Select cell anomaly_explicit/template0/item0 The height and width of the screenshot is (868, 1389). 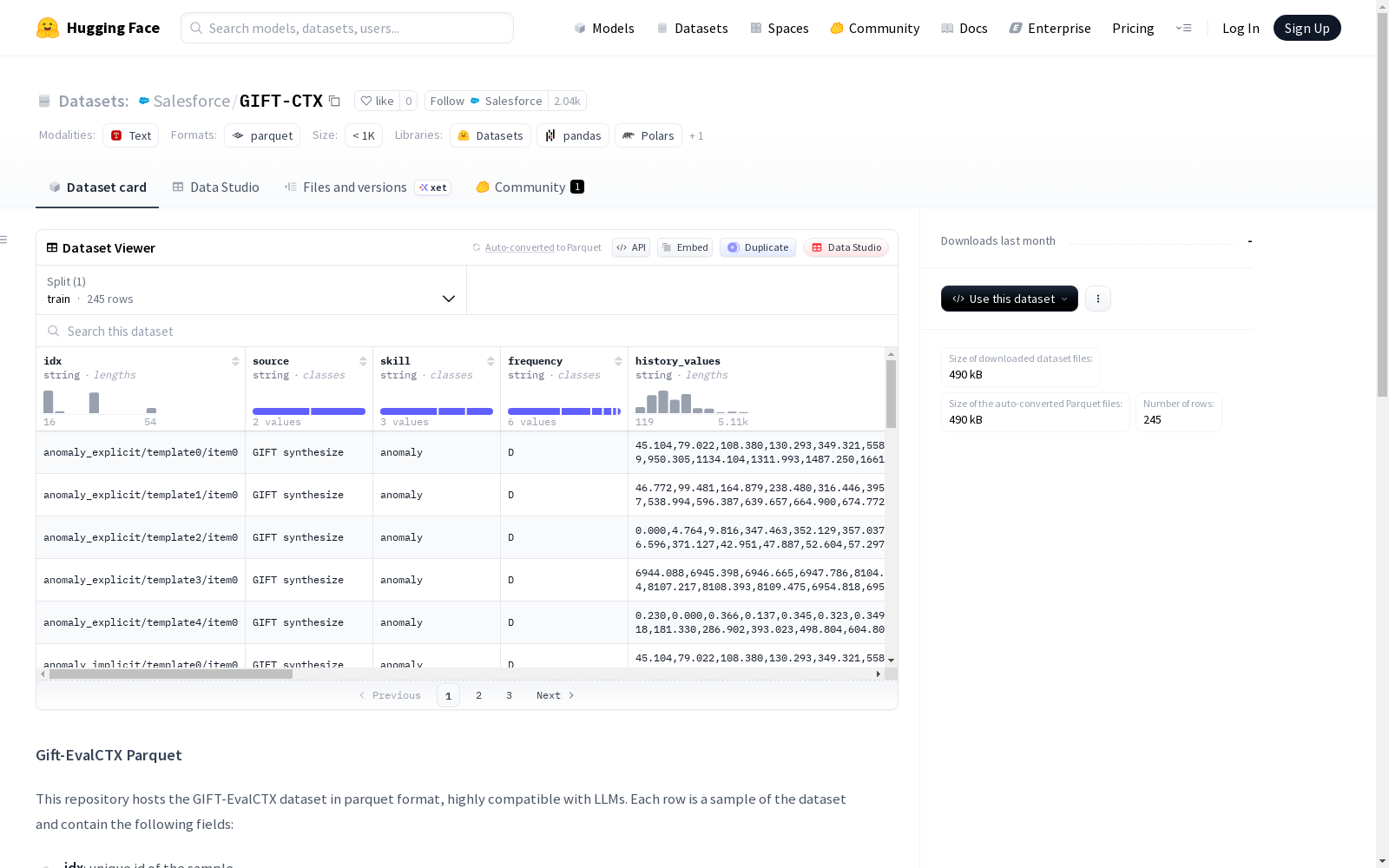(141, 452)
